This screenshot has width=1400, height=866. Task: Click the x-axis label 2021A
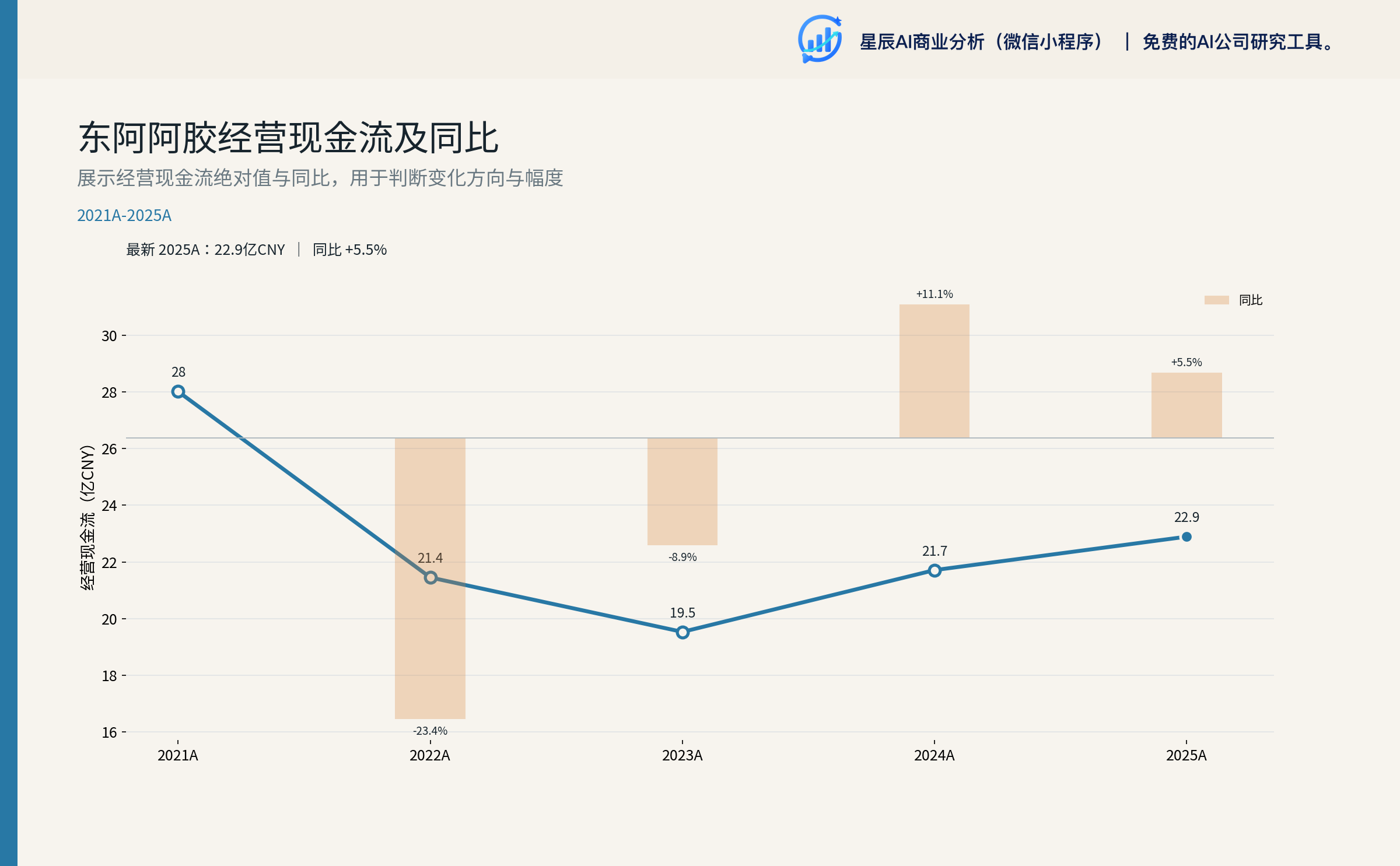178,755
